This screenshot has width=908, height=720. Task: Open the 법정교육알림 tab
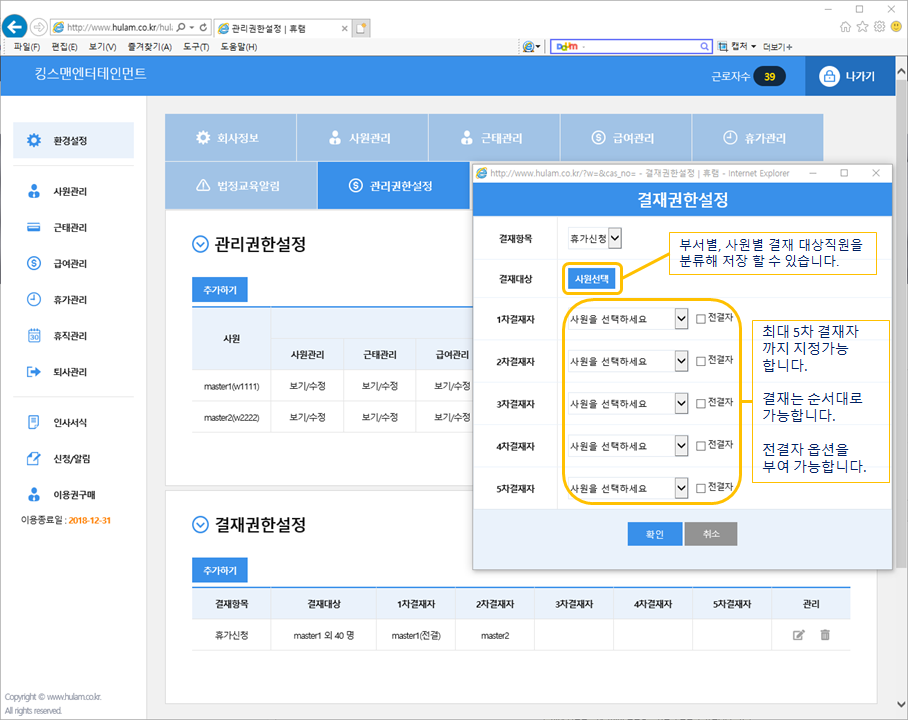click(x=240, y=186)
